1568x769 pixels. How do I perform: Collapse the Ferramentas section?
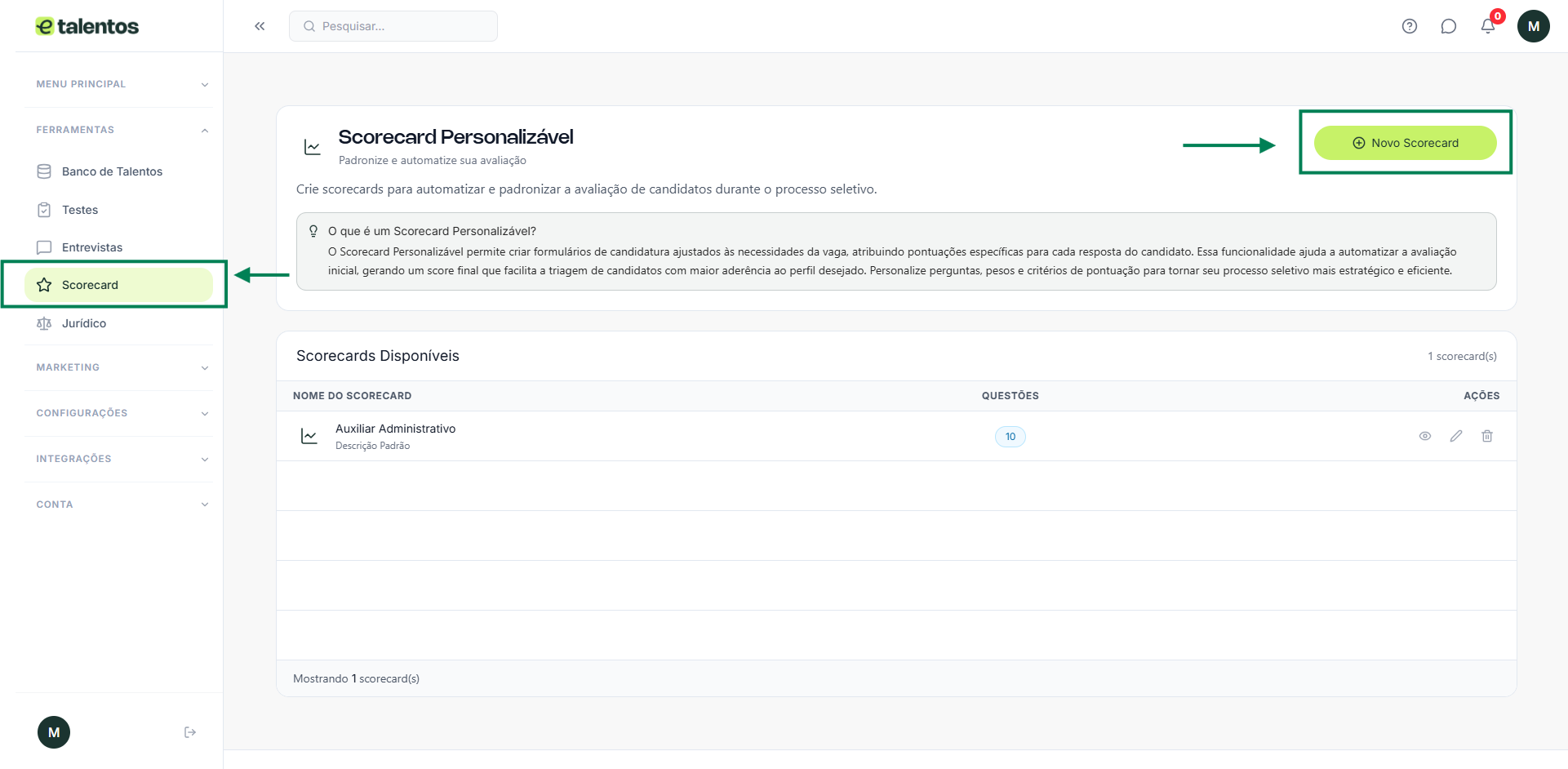tap(122, 130)
